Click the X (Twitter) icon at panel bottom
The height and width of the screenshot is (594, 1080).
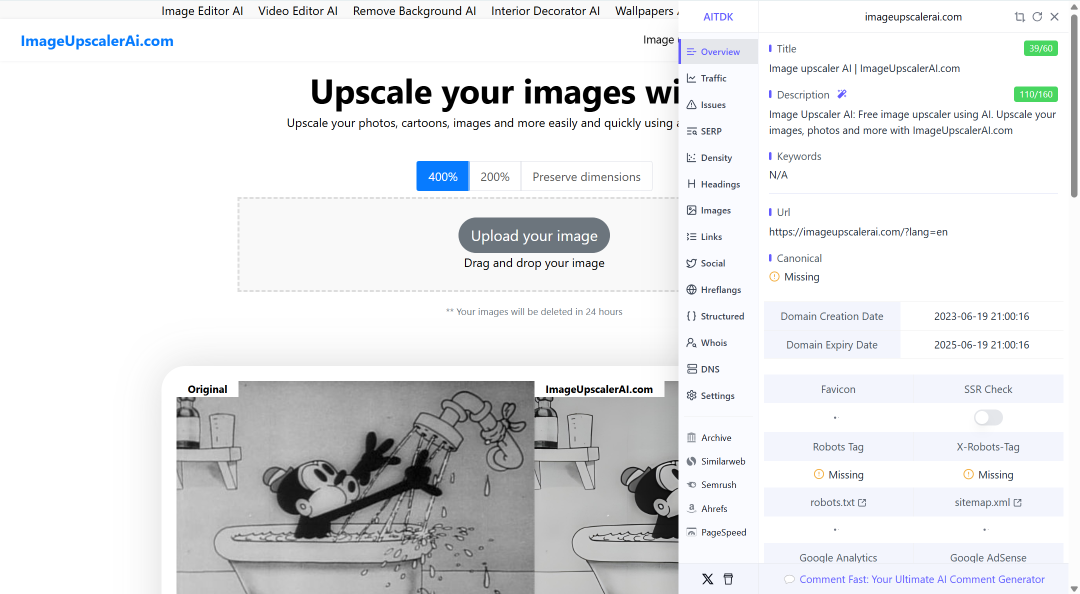click(x=707, y=579)
